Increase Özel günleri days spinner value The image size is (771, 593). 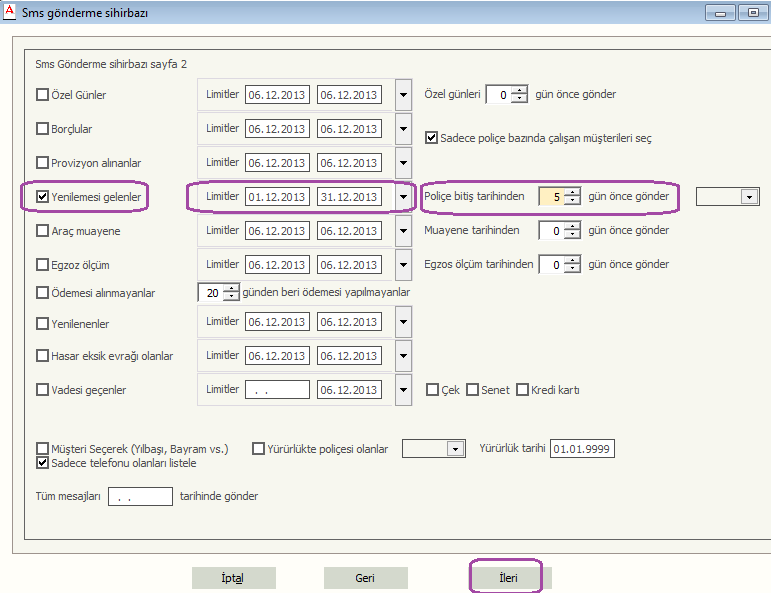pyautogui.click(x=519, y=90)
